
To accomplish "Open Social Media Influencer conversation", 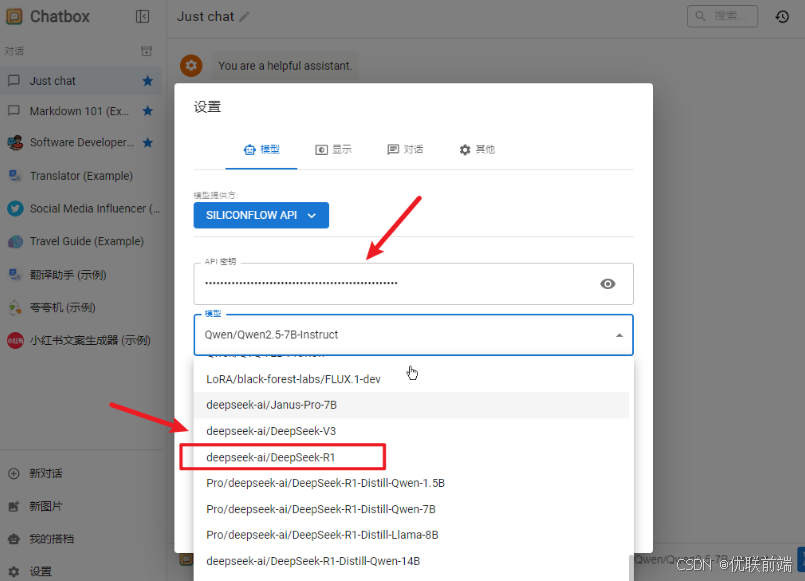I will (81, 208).
